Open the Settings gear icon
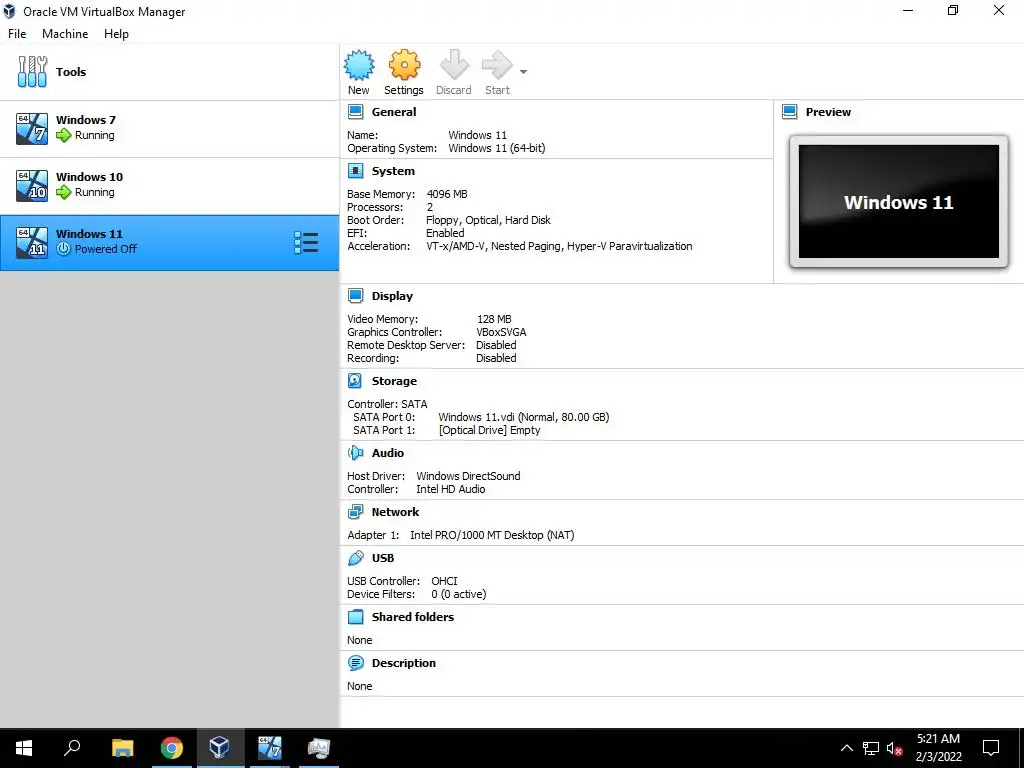 [404, 65]
